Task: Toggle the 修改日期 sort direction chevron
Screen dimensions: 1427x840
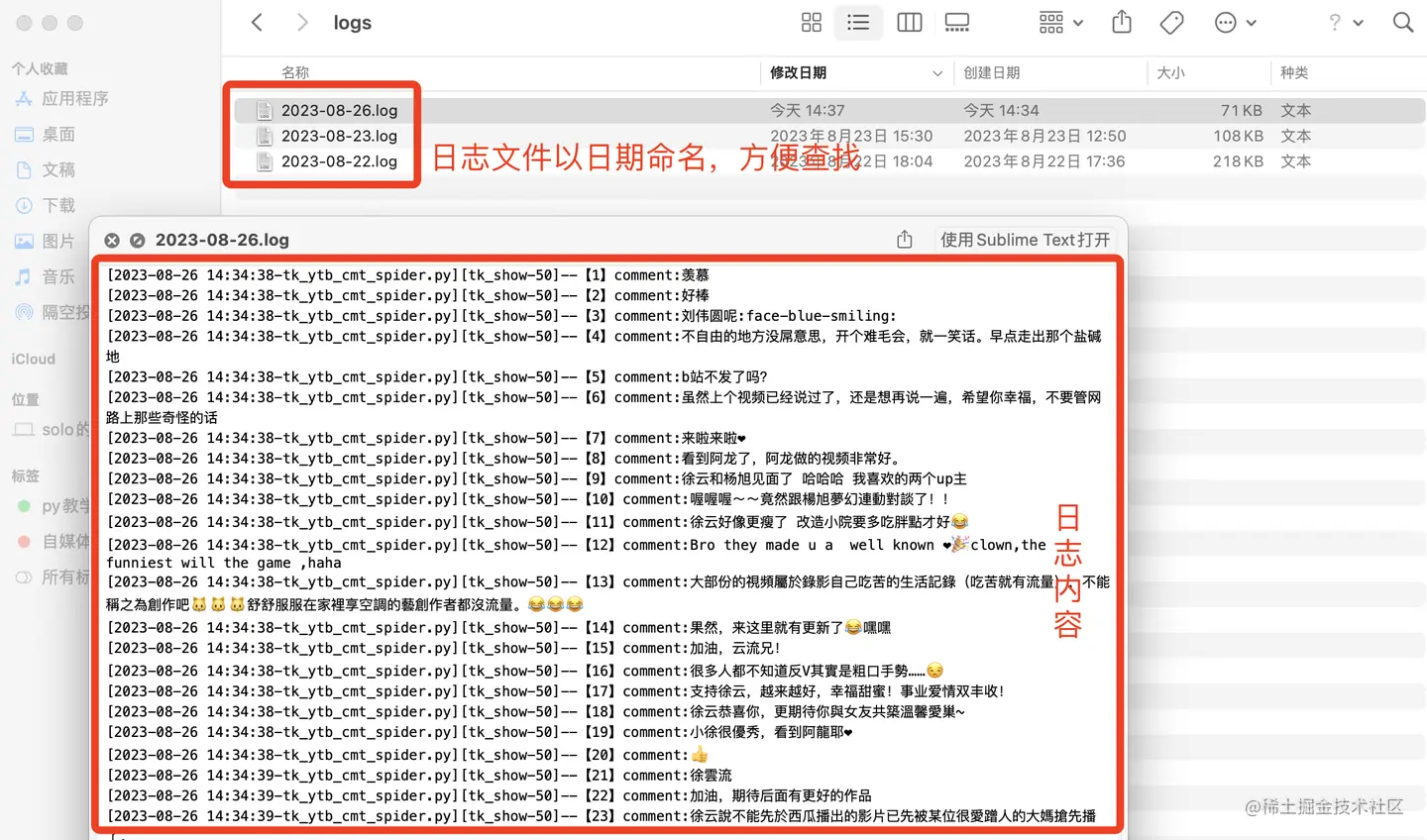Action: click(937, 72)
